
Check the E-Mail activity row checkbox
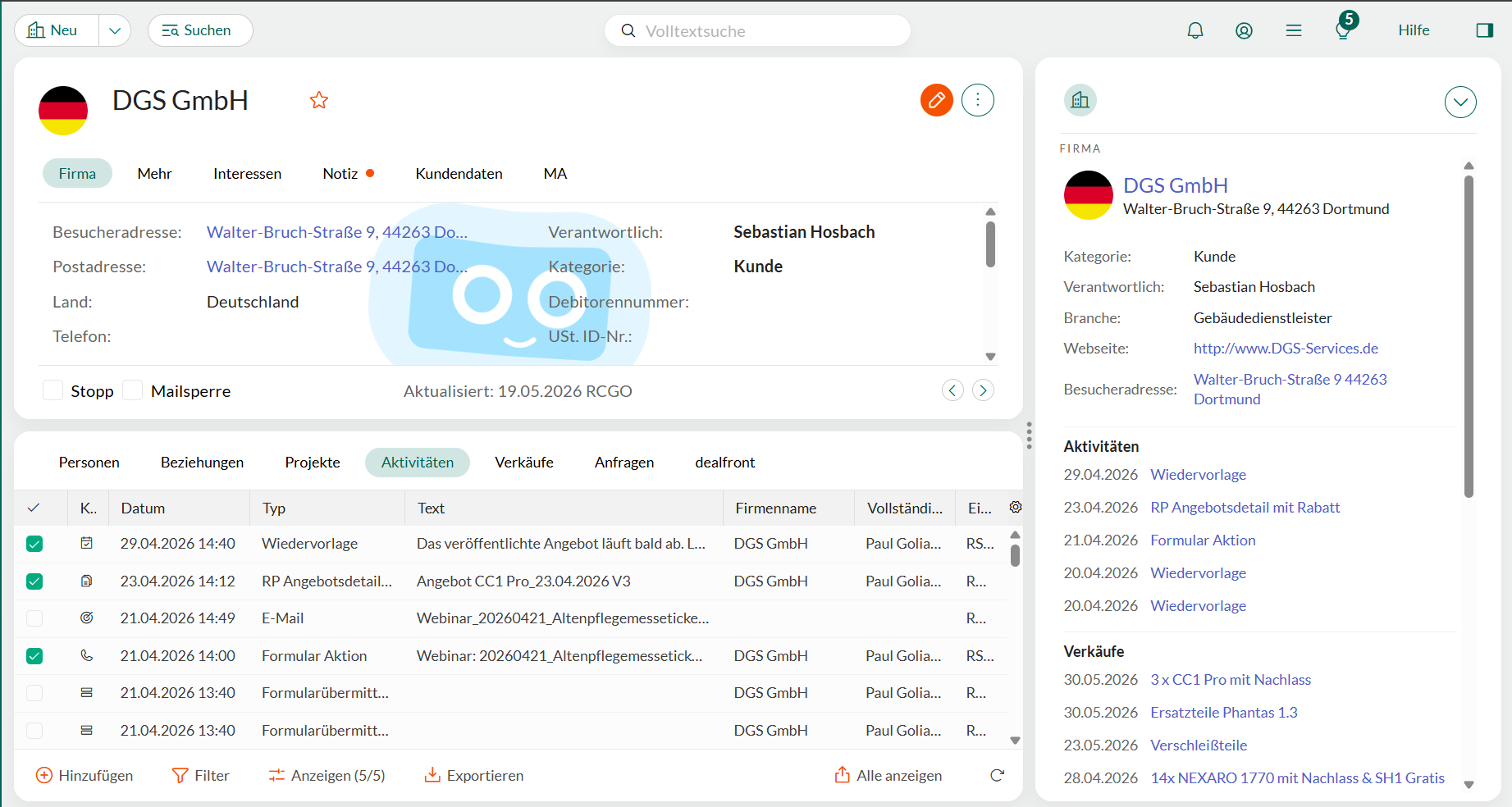[34, 618]
